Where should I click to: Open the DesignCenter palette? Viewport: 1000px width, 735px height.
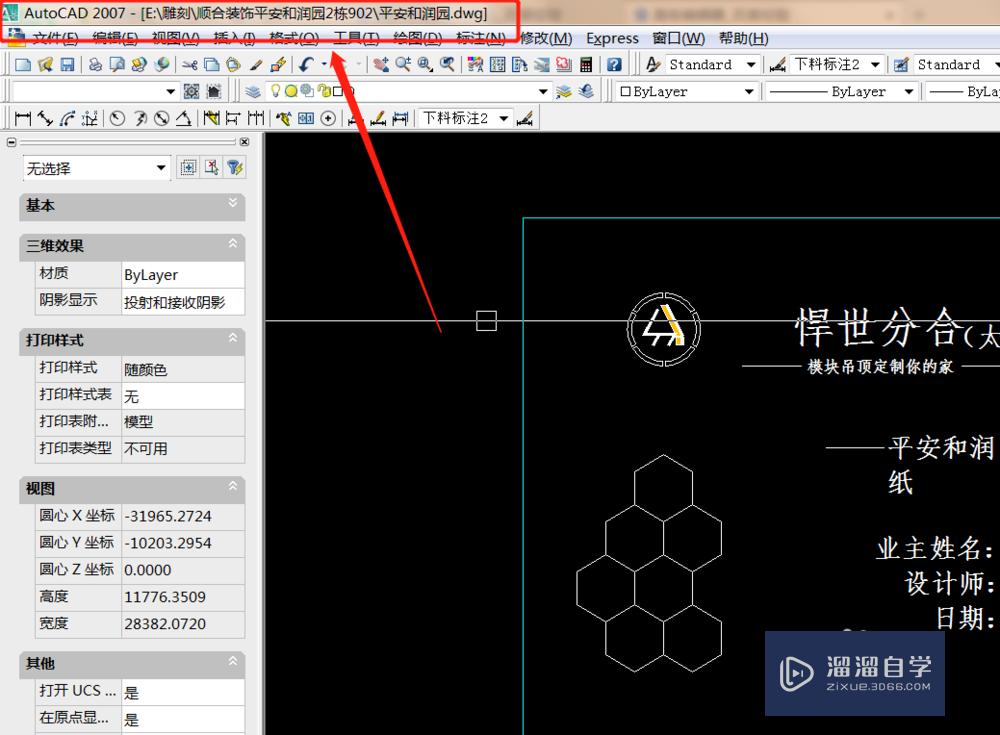tap(496, 64)
